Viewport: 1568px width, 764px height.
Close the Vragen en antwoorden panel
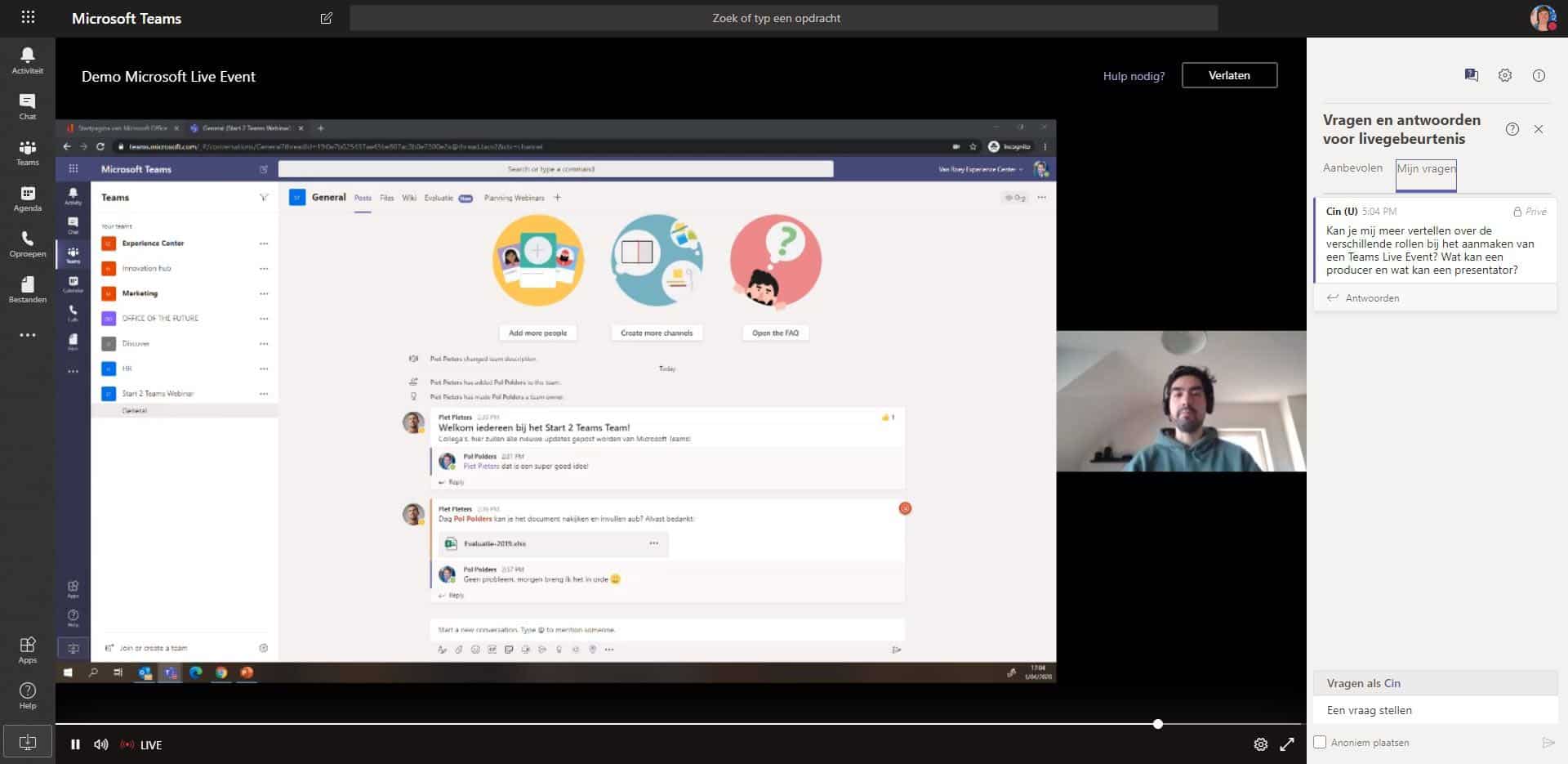[x=1539, y=129]
